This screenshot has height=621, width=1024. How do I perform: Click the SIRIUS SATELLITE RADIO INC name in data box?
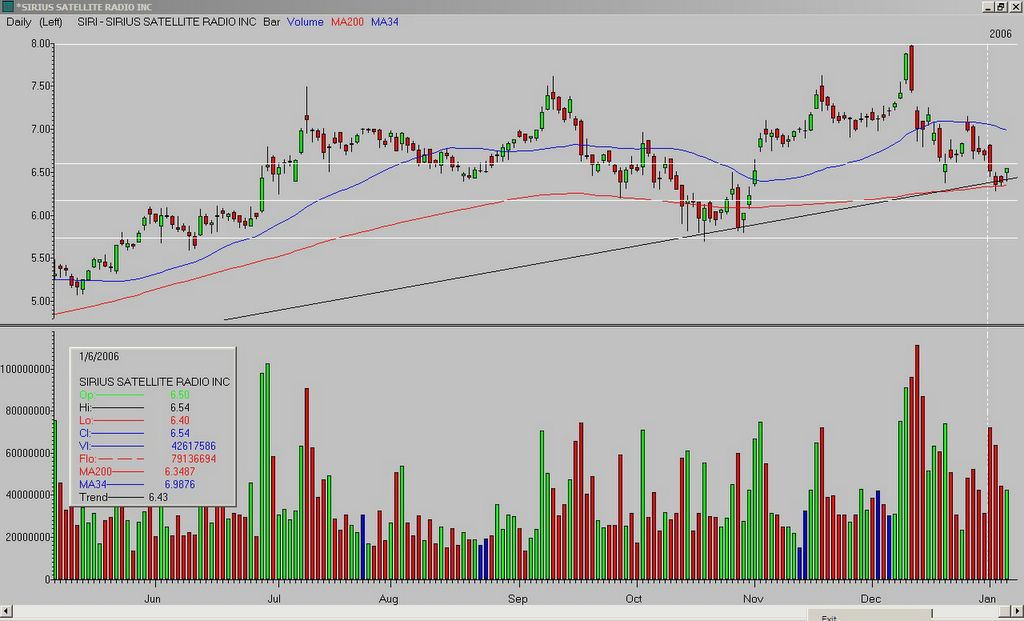[x=154, y=382]
